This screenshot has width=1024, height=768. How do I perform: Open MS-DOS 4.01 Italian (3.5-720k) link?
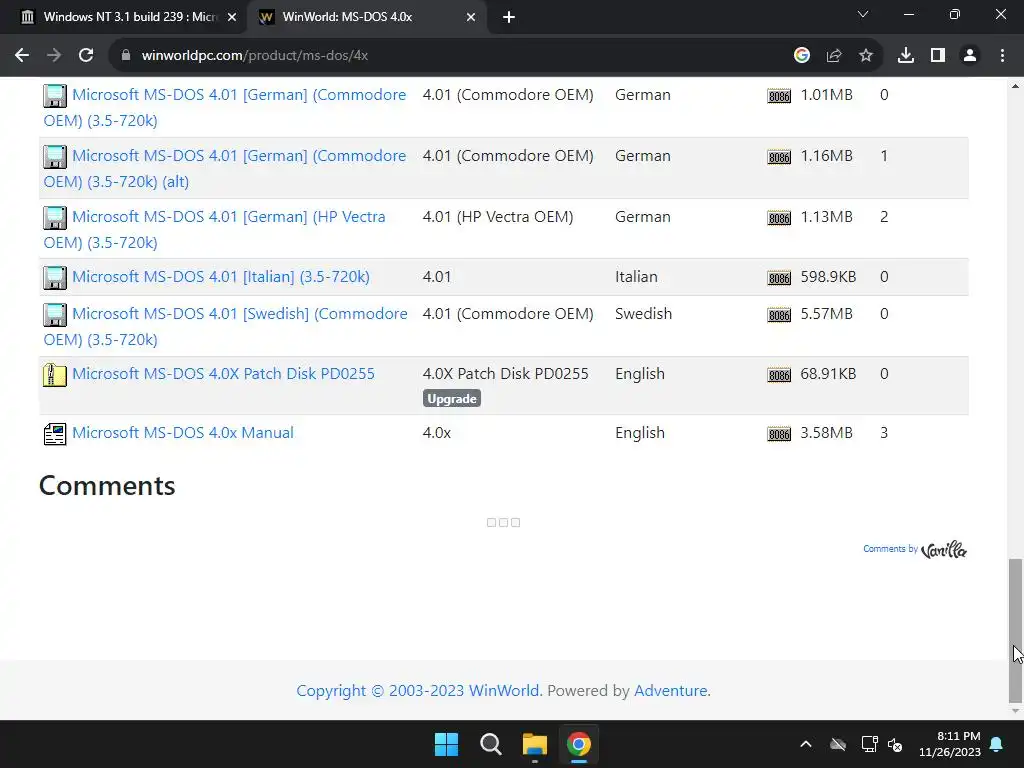pos(221,277)
